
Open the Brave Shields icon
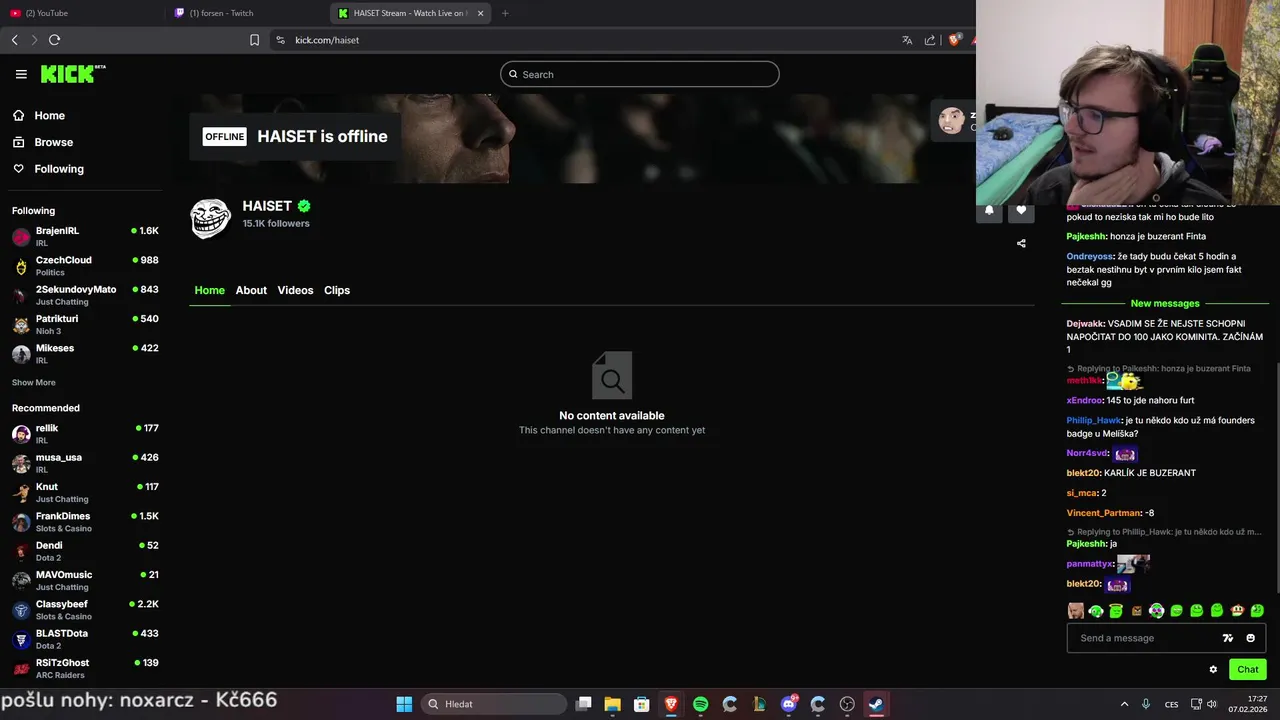[x=954, y=40]
